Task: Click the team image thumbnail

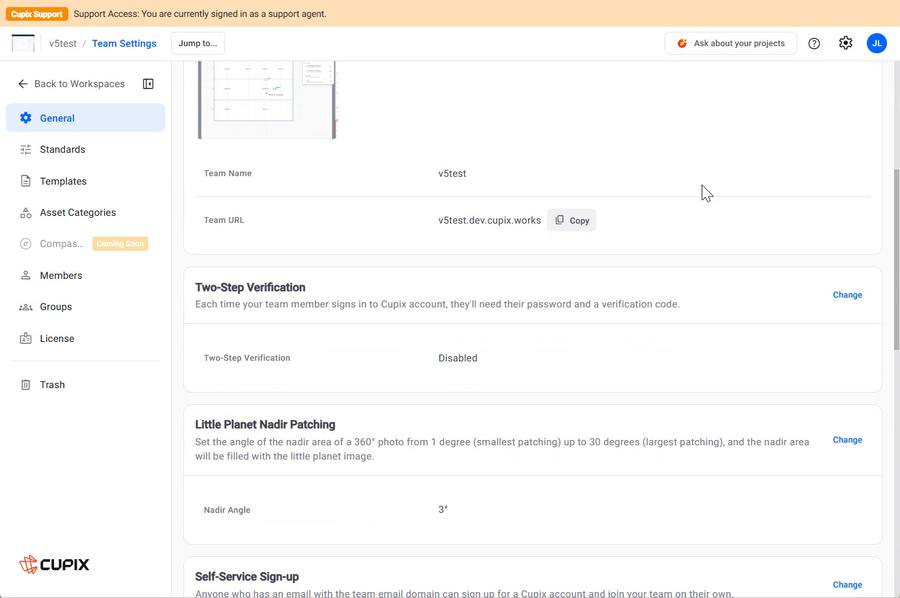Action: coord(267,99)
